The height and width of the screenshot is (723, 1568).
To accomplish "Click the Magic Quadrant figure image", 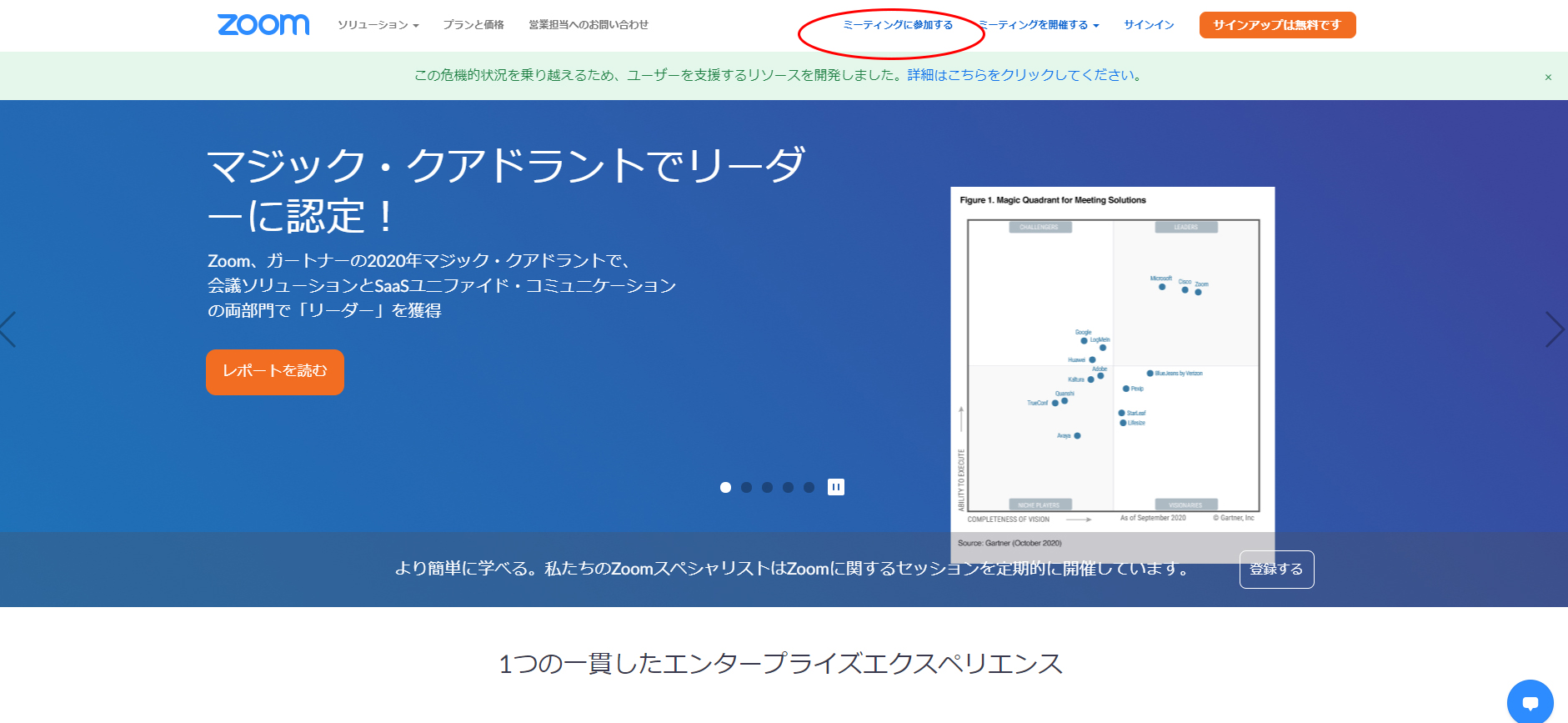I will 1113,374.
